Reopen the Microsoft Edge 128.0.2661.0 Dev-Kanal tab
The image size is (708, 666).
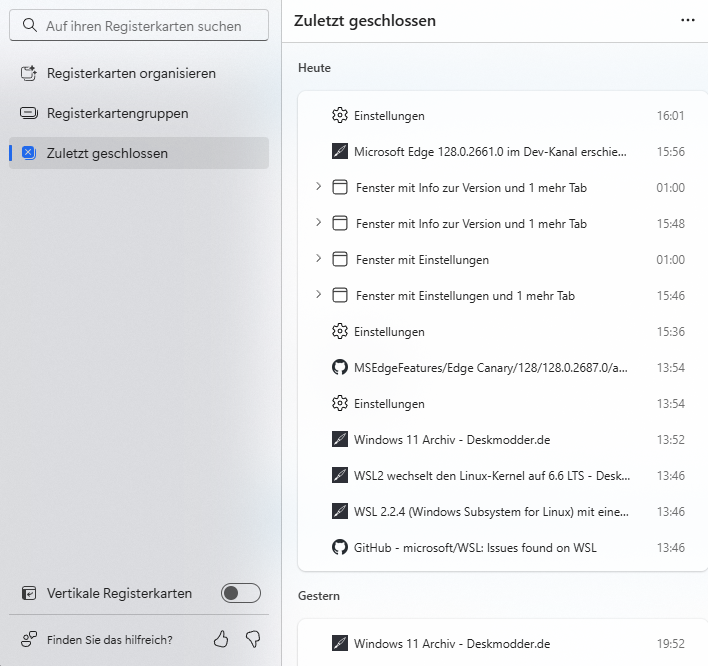[490, 152]
